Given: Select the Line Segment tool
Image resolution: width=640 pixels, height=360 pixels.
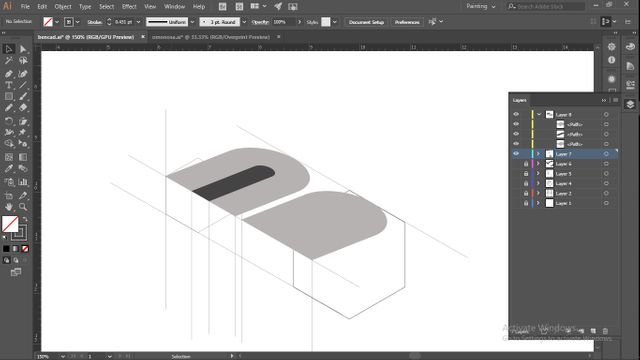Looking at the screenshot, I should pyautogui.click(x=23, y=85).
